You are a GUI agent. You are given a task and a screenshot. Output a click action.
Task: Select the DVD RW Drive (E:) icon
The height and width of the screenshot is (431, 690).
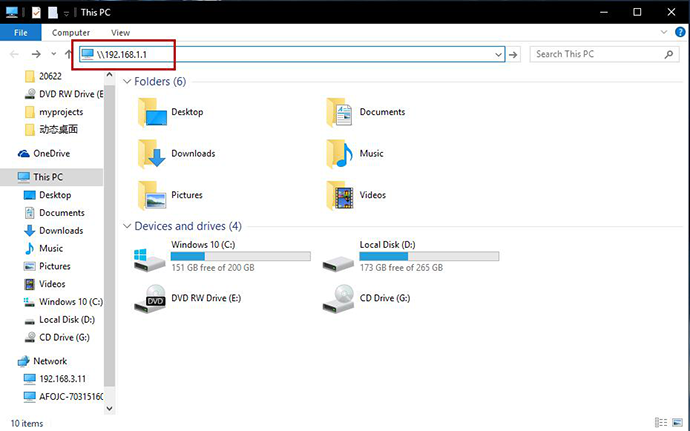pyautogui.click(x=152, y=298)
